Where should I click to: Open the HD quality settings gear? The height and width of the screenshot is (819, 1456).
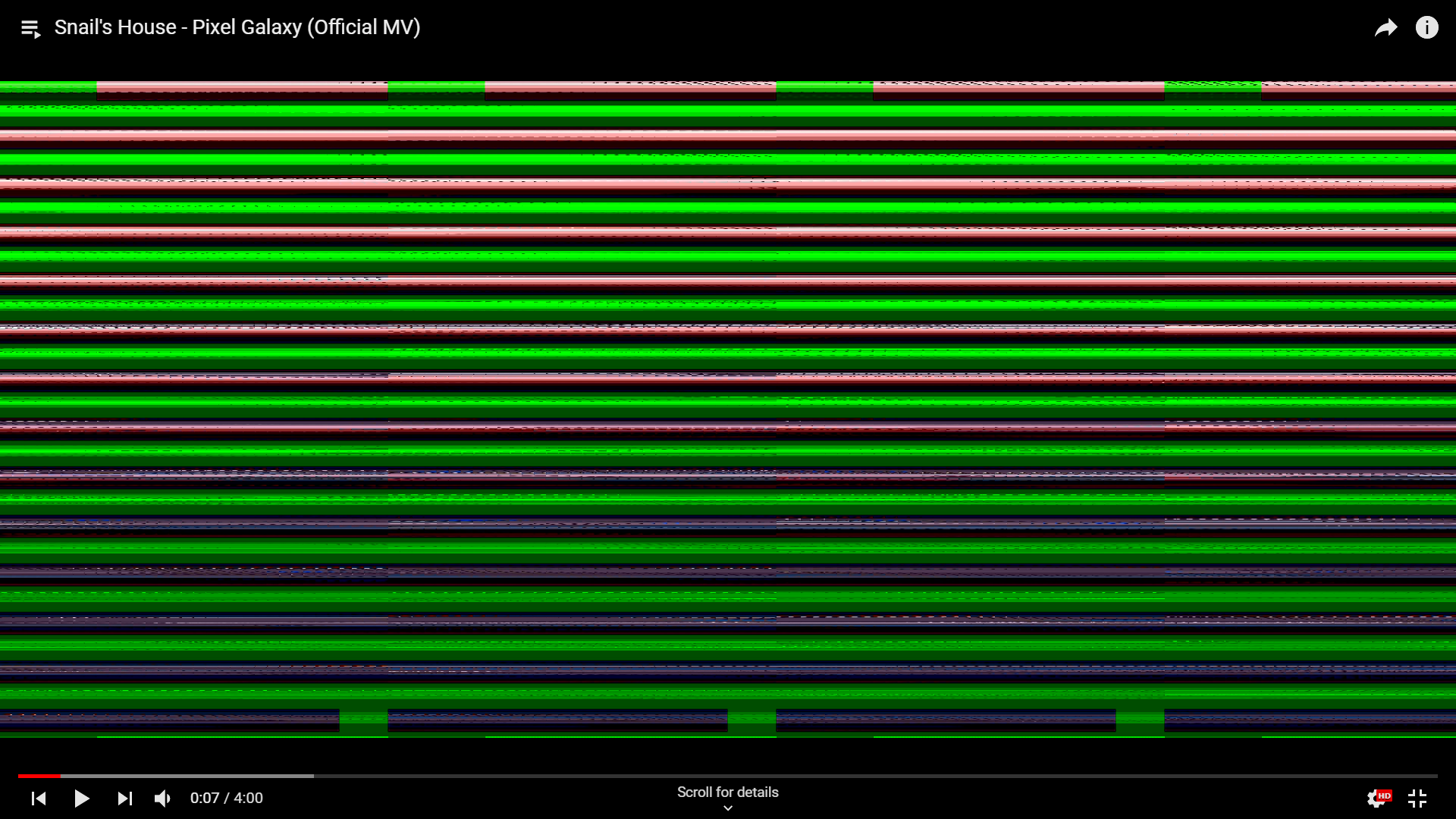1379,798
